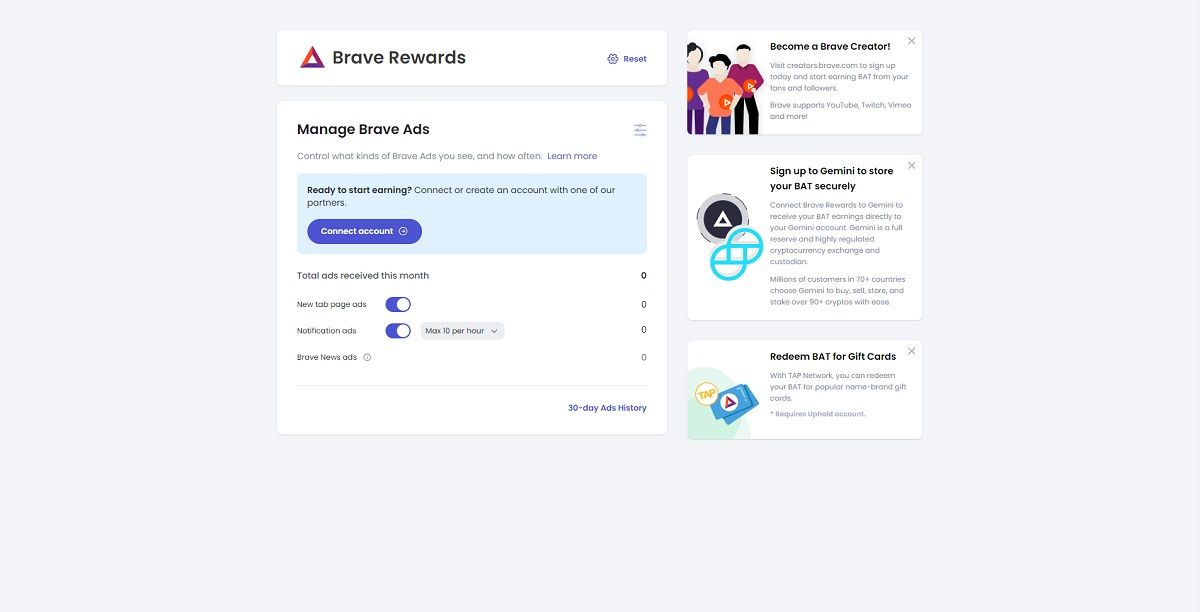Close the Gemini sign up promotion
This screenshot has width=1200, height=612.
(911, 165)
